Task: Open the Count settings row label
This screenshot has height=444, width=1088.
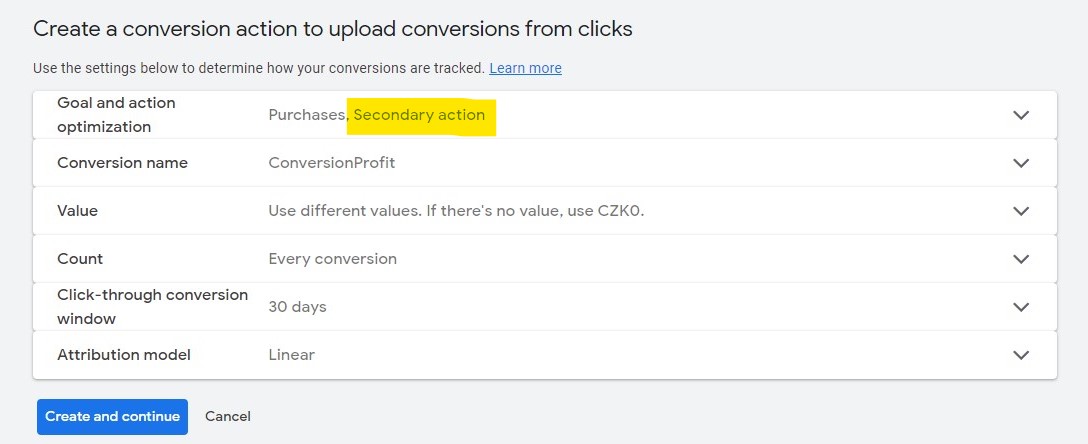Action: coord(80,259)
